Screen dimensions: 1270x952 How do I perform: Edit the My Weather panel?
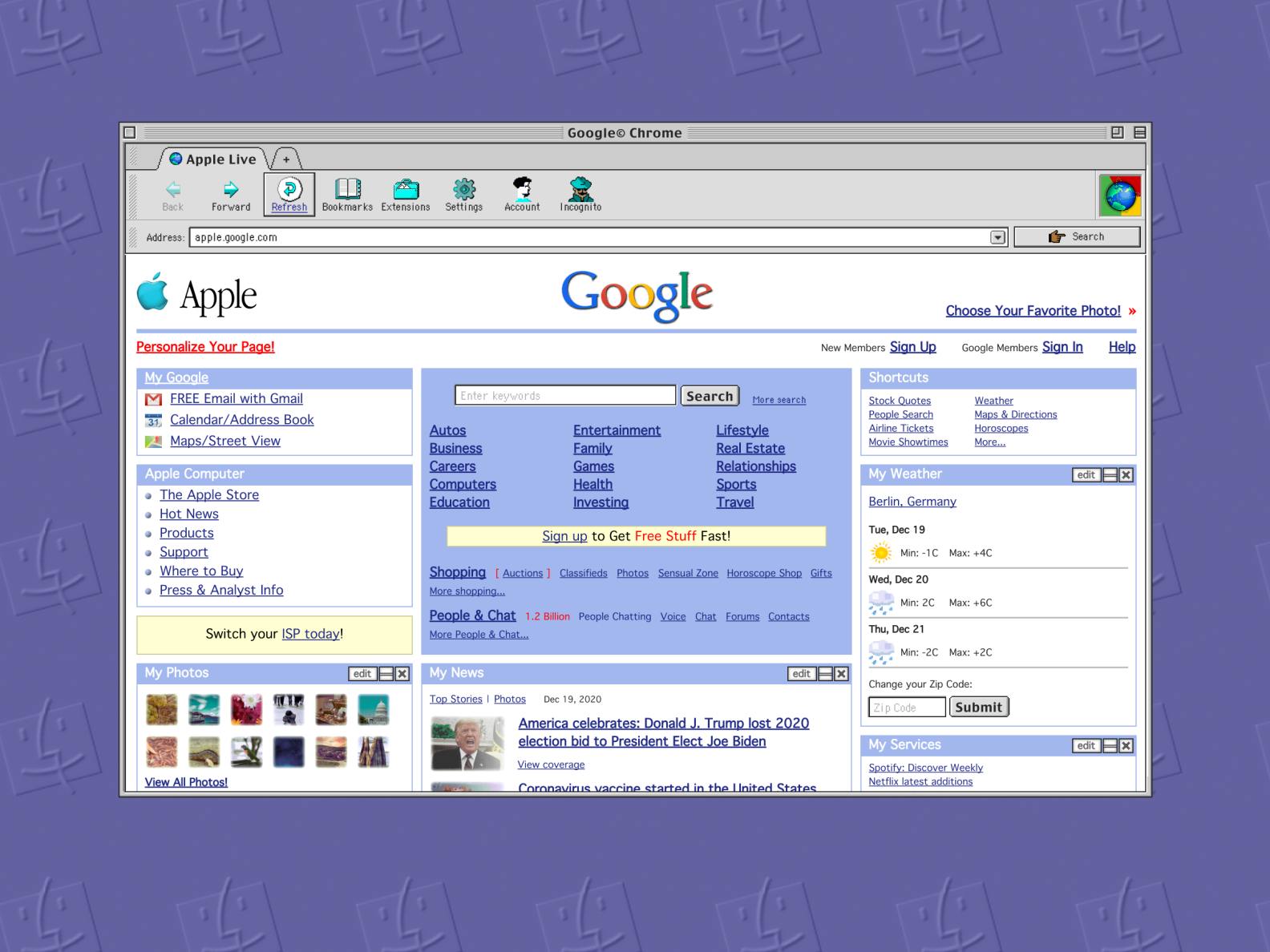coord(1086,475)
